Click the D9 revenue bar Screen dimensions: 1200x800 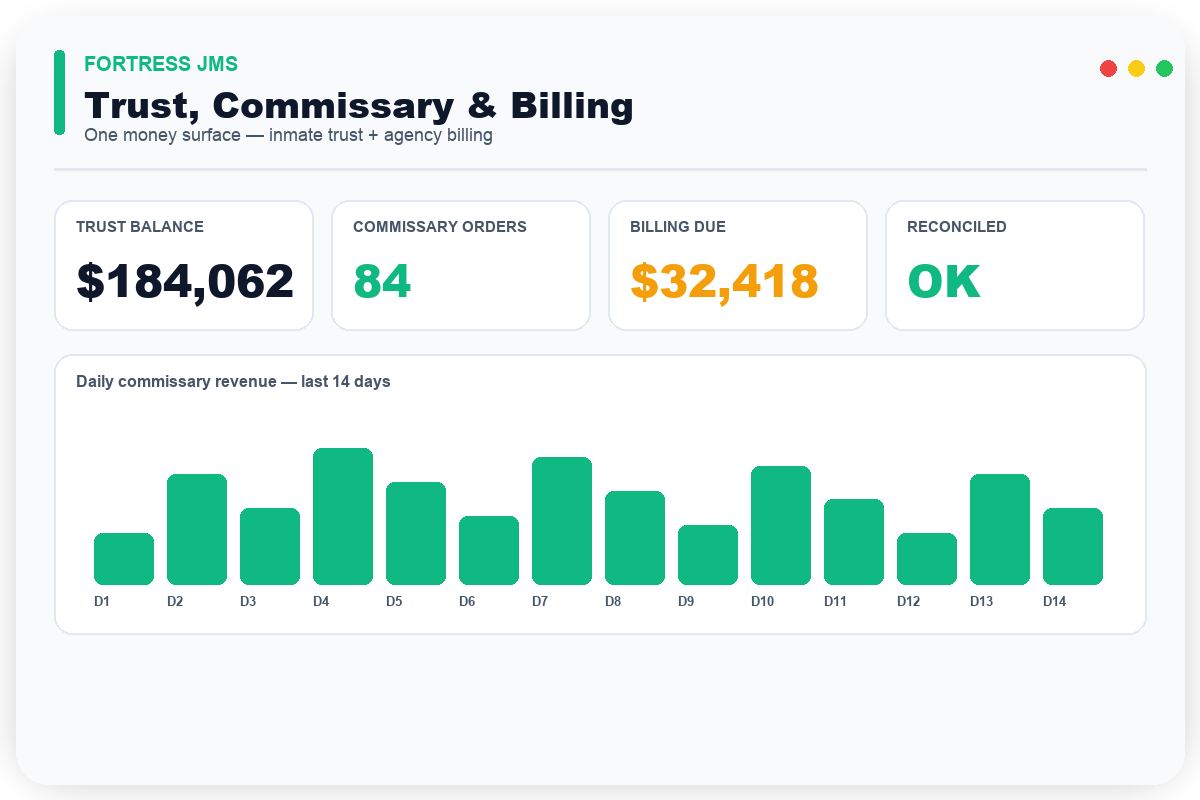[x=708, y=555]
